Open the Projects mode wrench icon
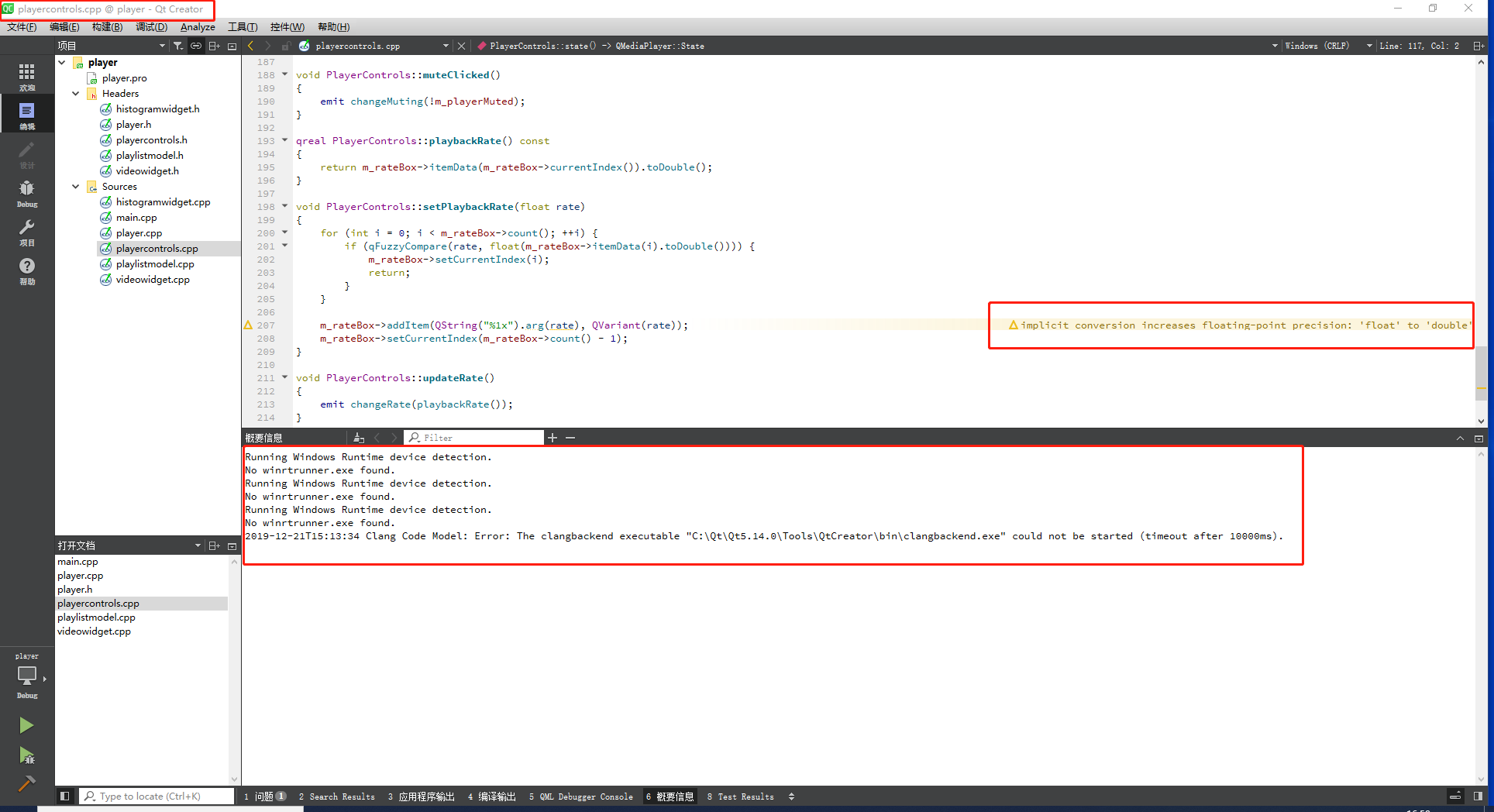Viewport: 1494px width, 812px height. point(26,231)
